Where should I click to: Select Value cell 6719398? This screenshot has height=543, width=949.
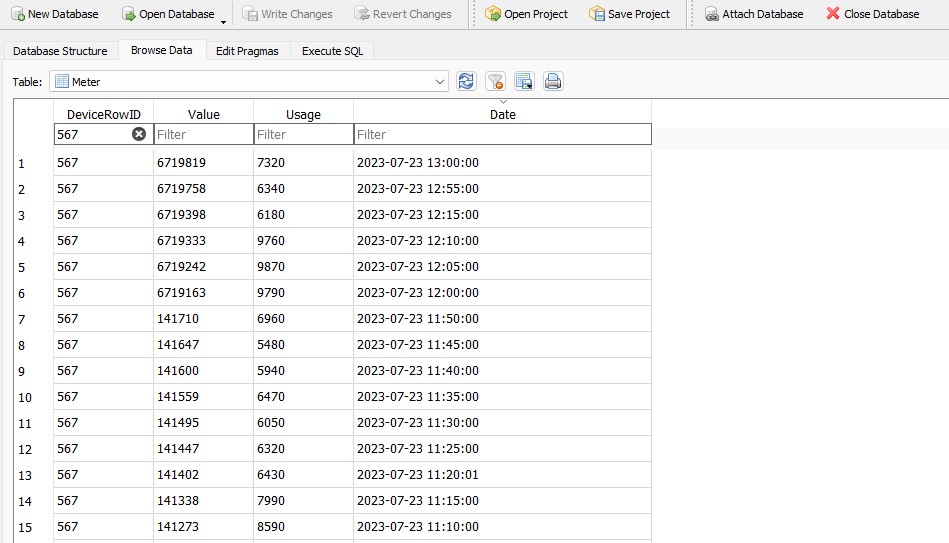coord(203,214)
